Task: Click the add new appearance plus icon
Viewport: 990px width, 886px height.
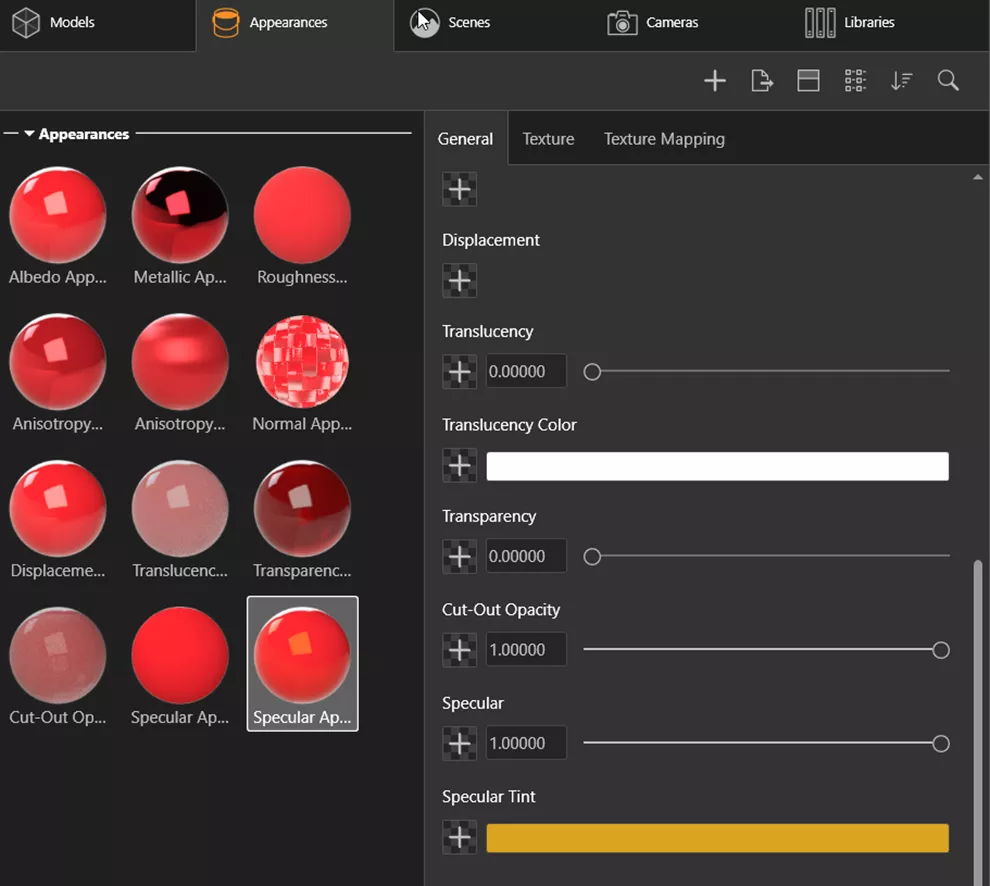Action: pos(714,81)
